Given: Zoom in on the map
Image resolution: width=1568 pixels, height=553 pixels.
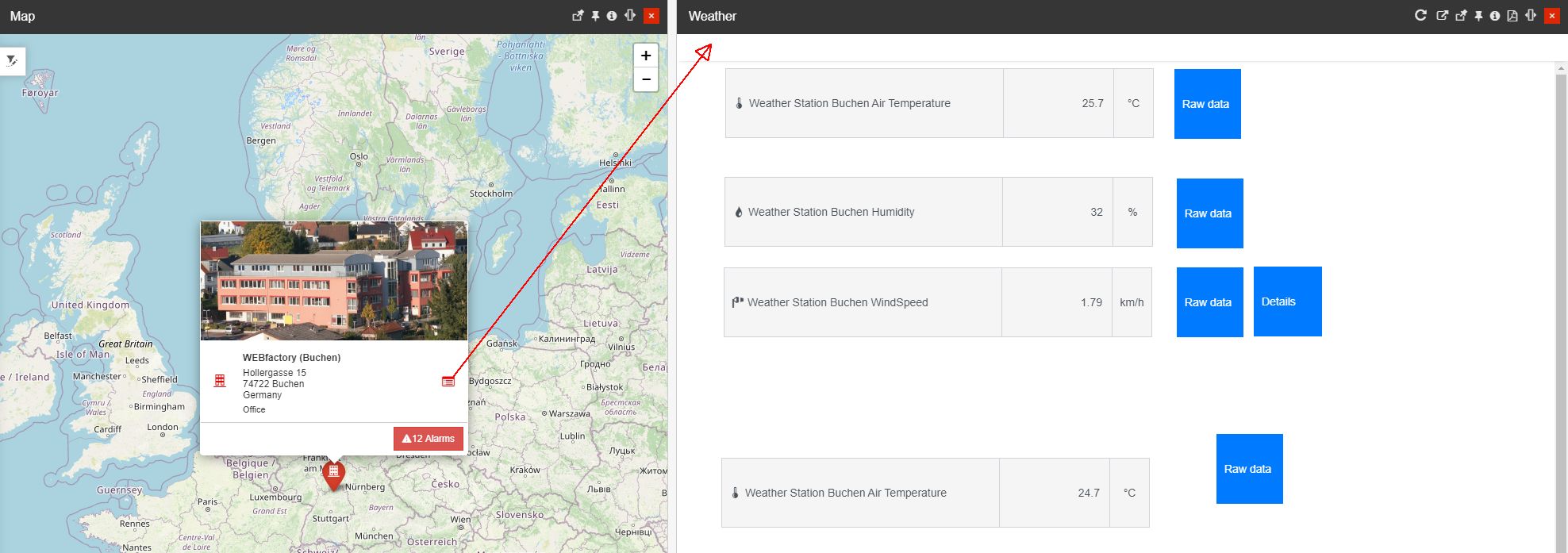Looking at the screenshot, I should 646,56.
